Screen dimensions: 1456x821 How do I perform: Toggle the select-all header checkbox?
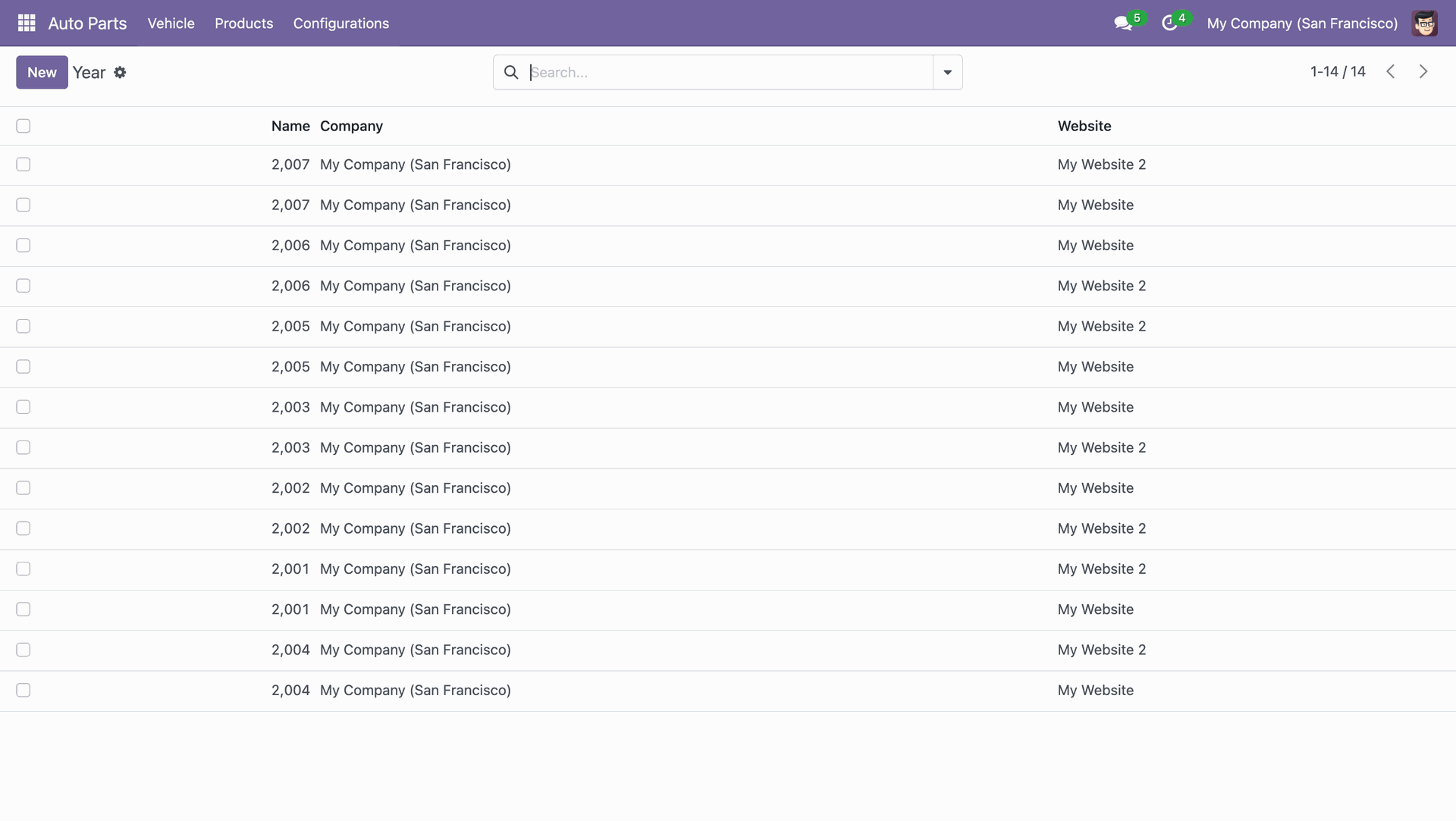coord(24,126)
